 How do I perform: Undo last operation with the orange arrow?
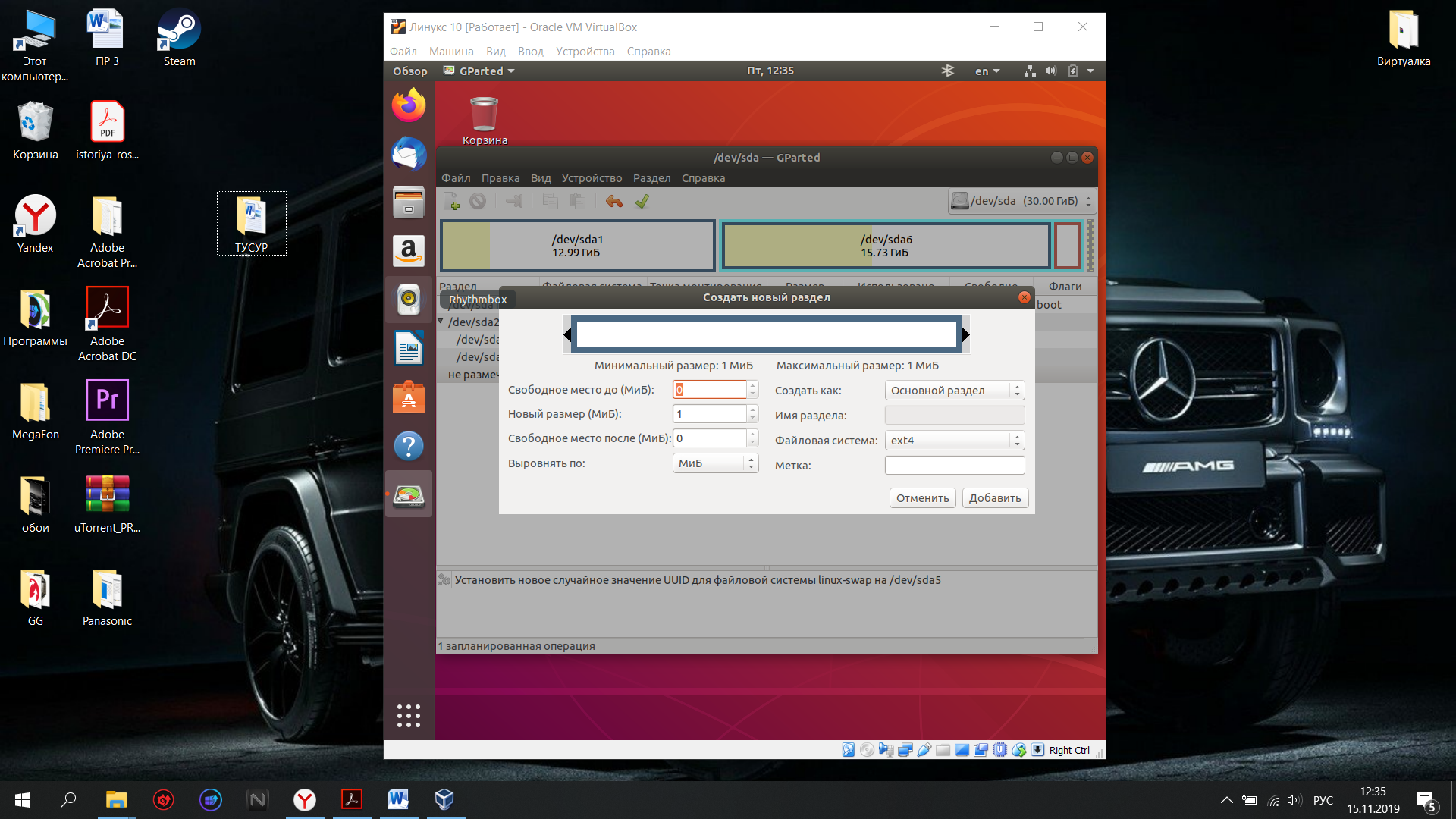pos(614,201)
